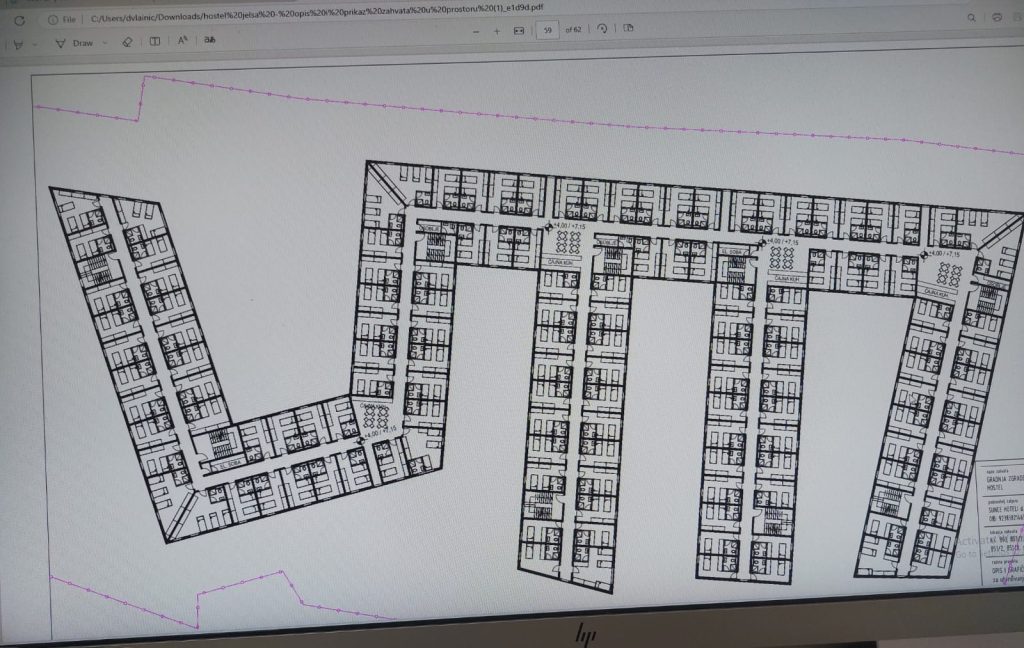The width and height of the screenshot is (1024, 648).
Task: Select the Erase tool
Action: pos(127,42)
